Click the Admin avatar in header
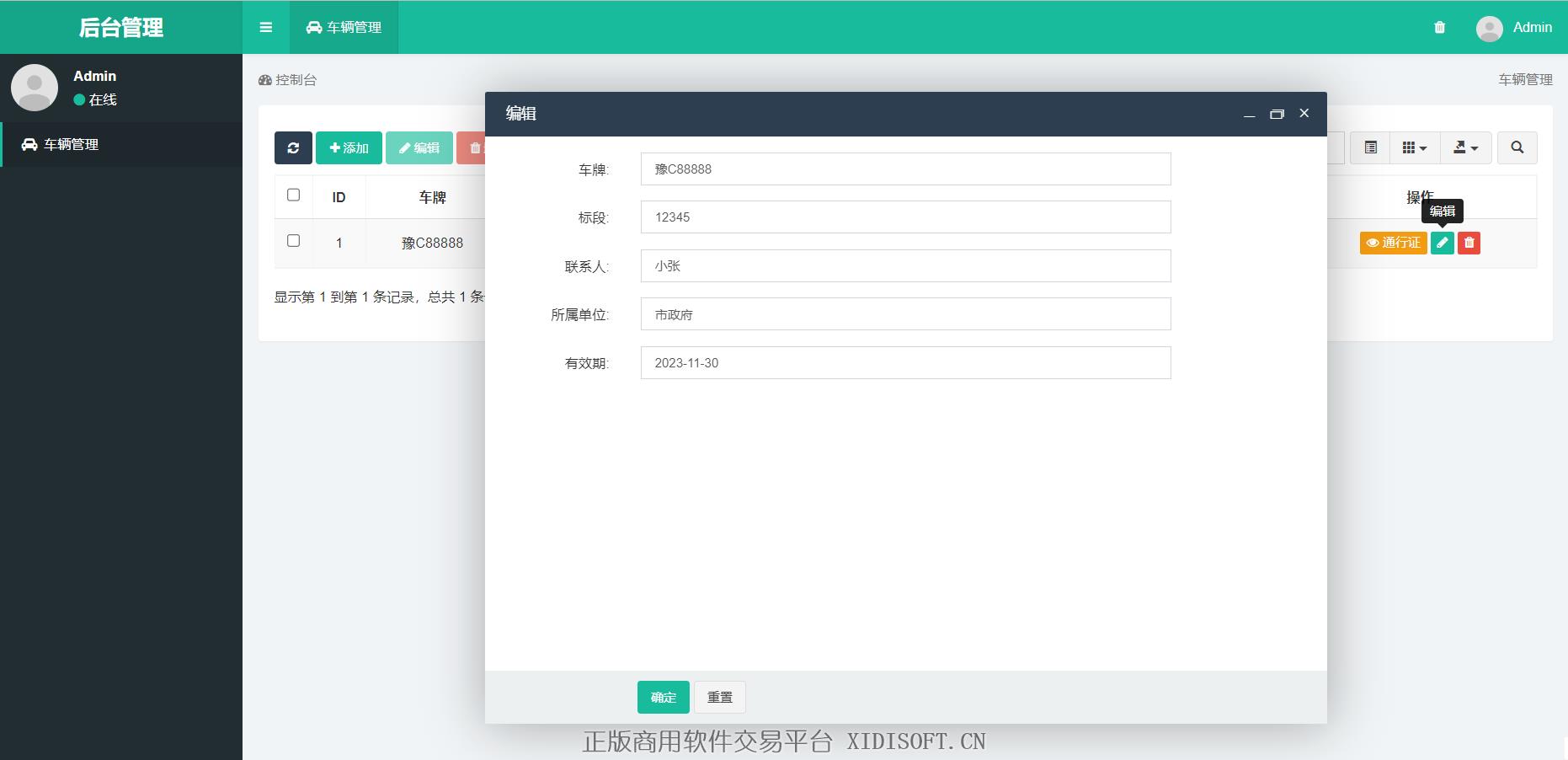 [x=1489, y=28]
